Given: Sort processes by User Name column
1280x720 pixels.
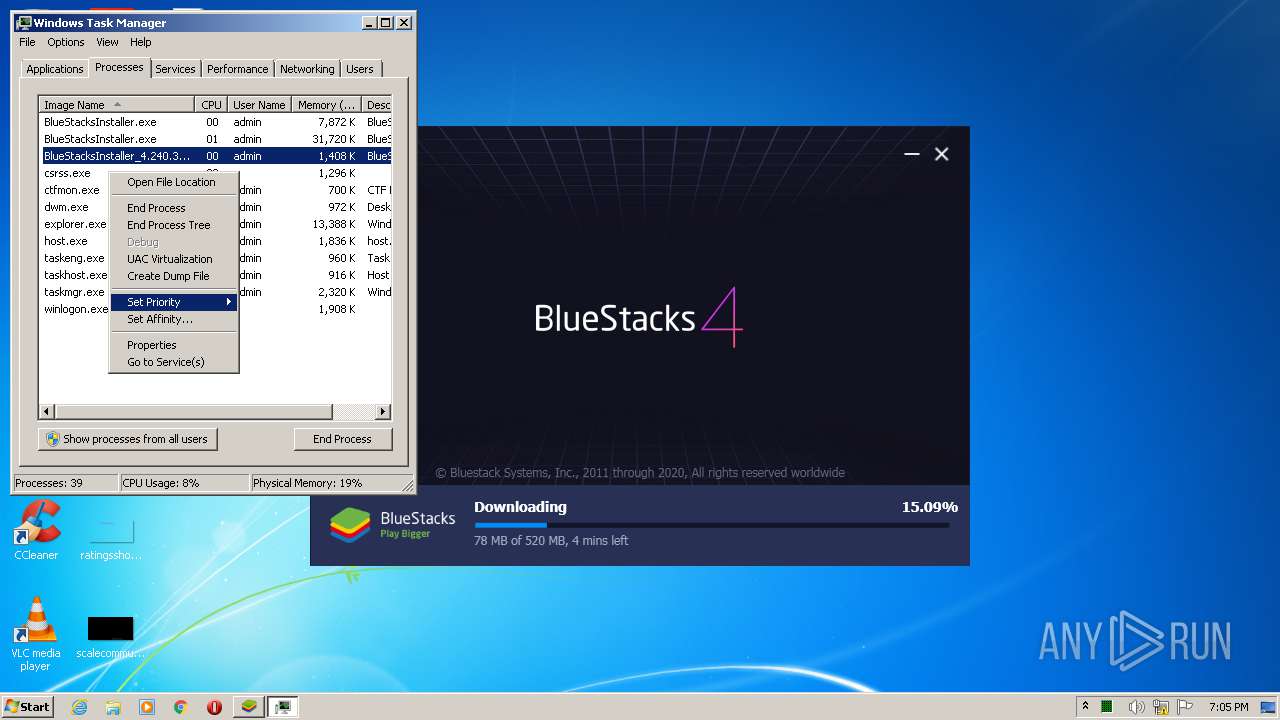Looking at the screenshot, I should coord(259,105).
